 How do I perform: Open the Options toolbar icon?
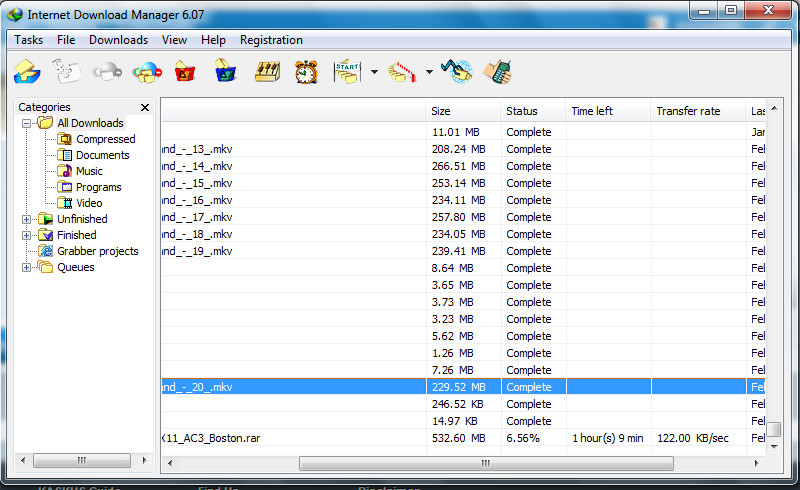(x=267, y=71)
